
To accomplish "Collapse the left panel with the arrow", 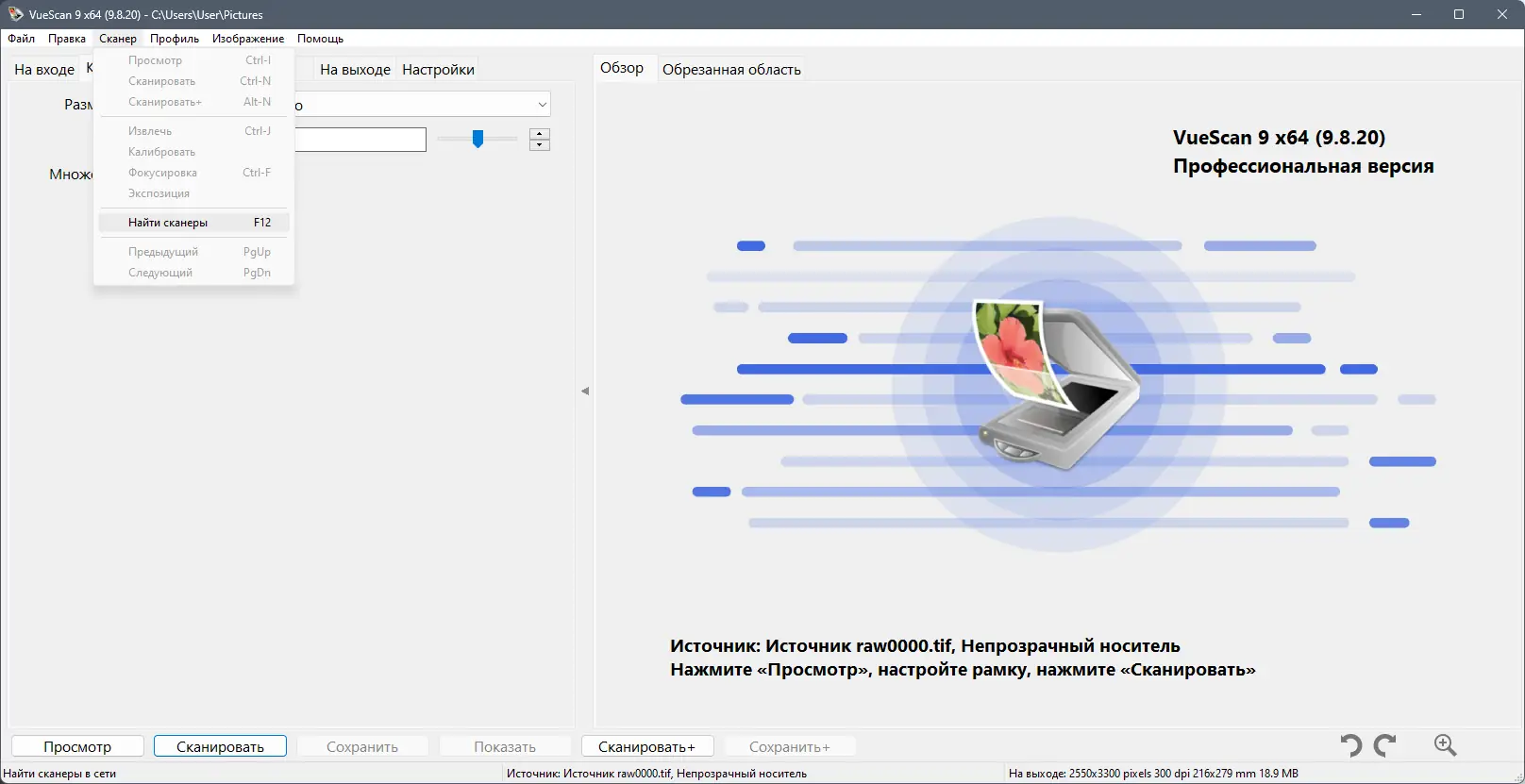I will tap(585, 391).
